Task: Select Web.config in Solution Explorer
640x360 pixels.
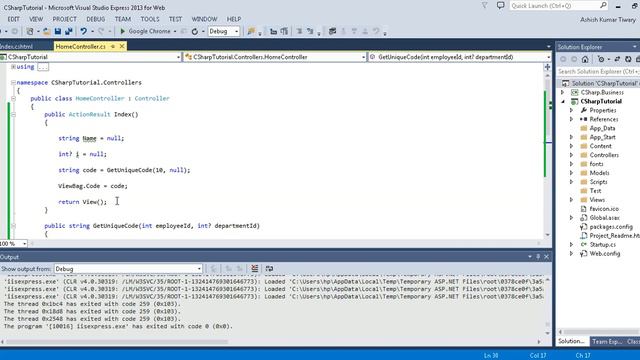Action: coord(604,253)
